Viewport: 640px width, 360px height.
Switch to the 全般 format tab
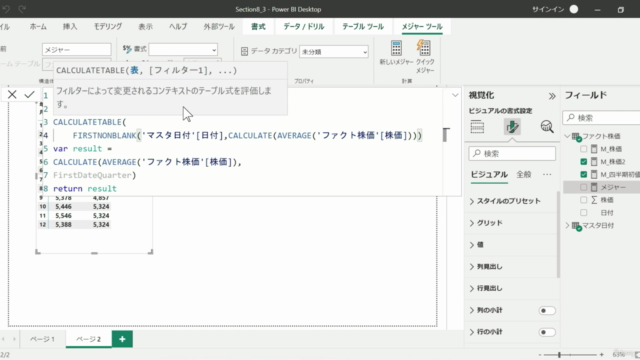point(524,175)
